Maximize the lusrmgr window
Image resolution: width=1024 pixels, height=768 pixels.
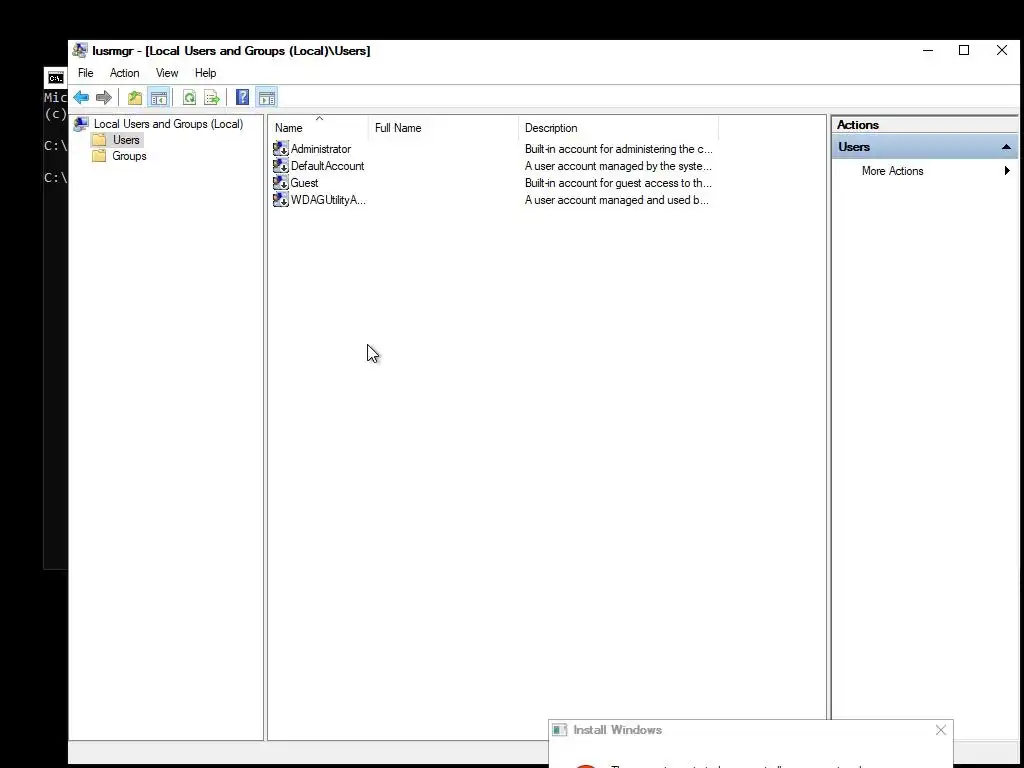coord(964,50)
